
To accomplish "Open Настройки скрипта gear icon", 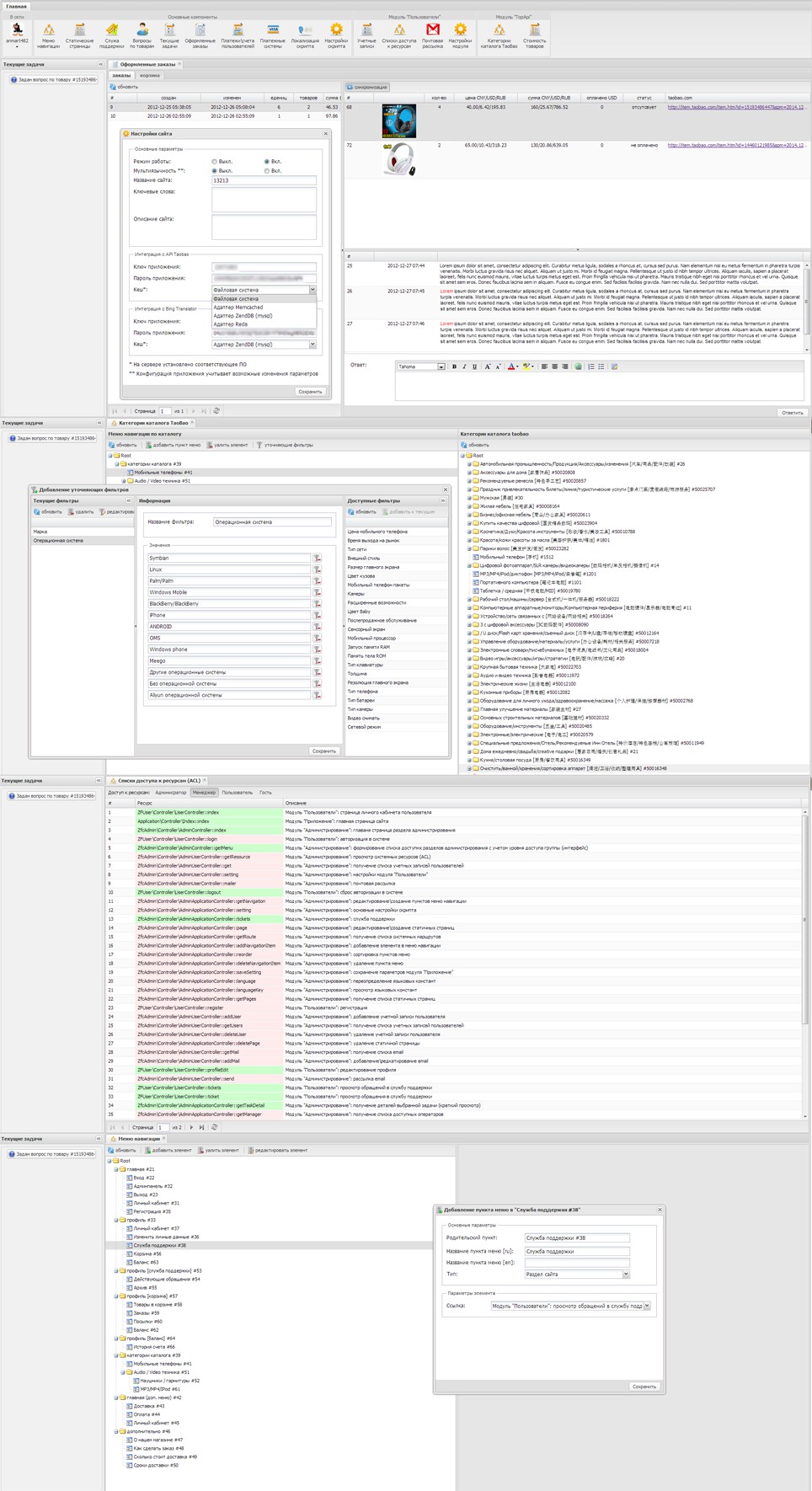I will coord(336,35).
